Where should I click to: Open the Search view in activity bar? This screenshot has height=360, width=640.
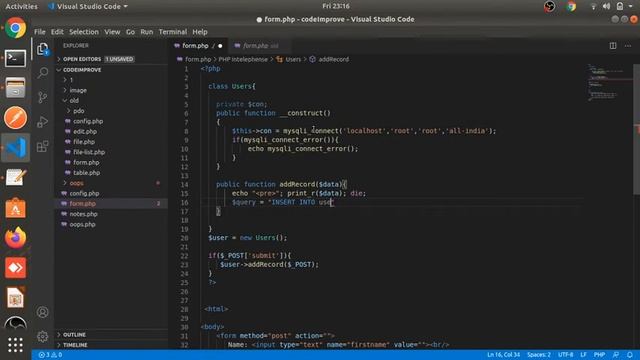coord(42,73)
